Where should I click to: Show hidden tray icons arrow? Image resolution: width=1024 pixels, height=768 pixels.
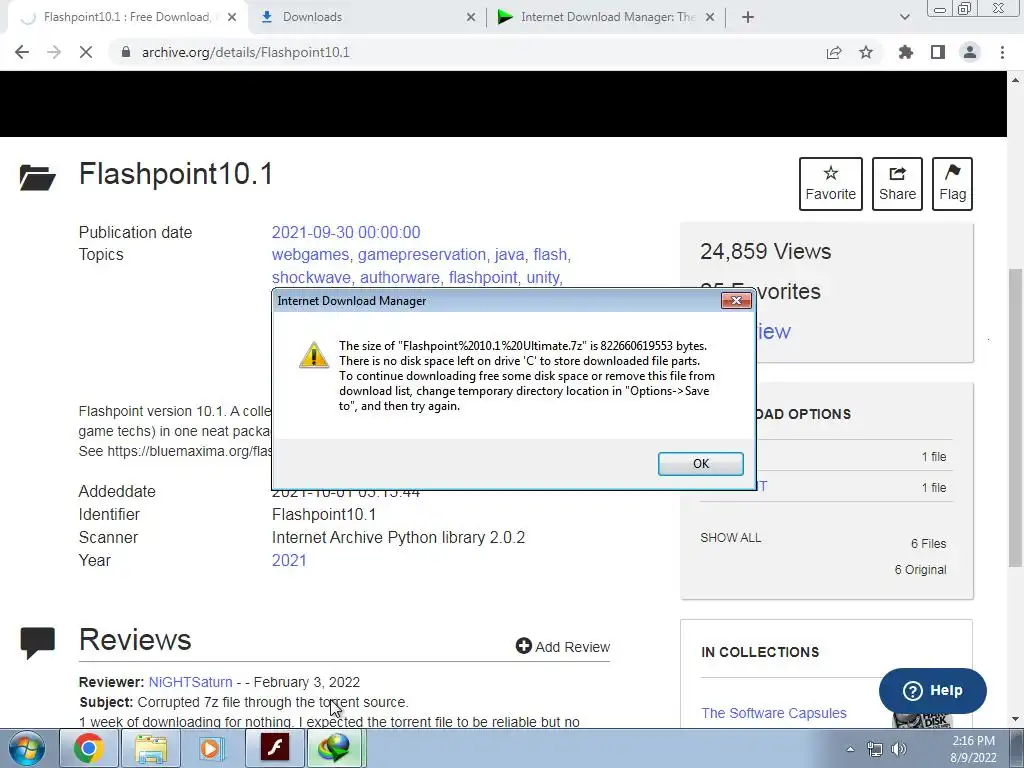tap(850, 749)
